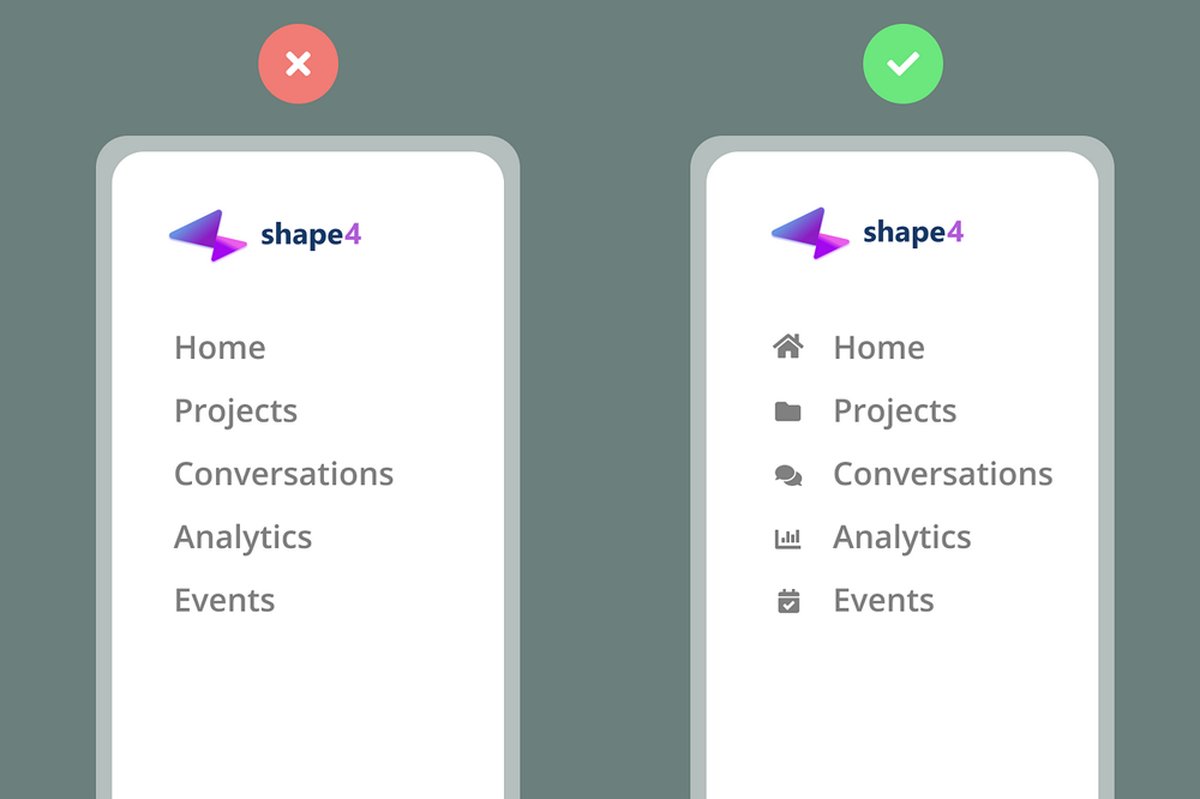Click the lightning bolt logo in left panel
The width and height of the screenshot is (1200, 799).
point(208,236)
